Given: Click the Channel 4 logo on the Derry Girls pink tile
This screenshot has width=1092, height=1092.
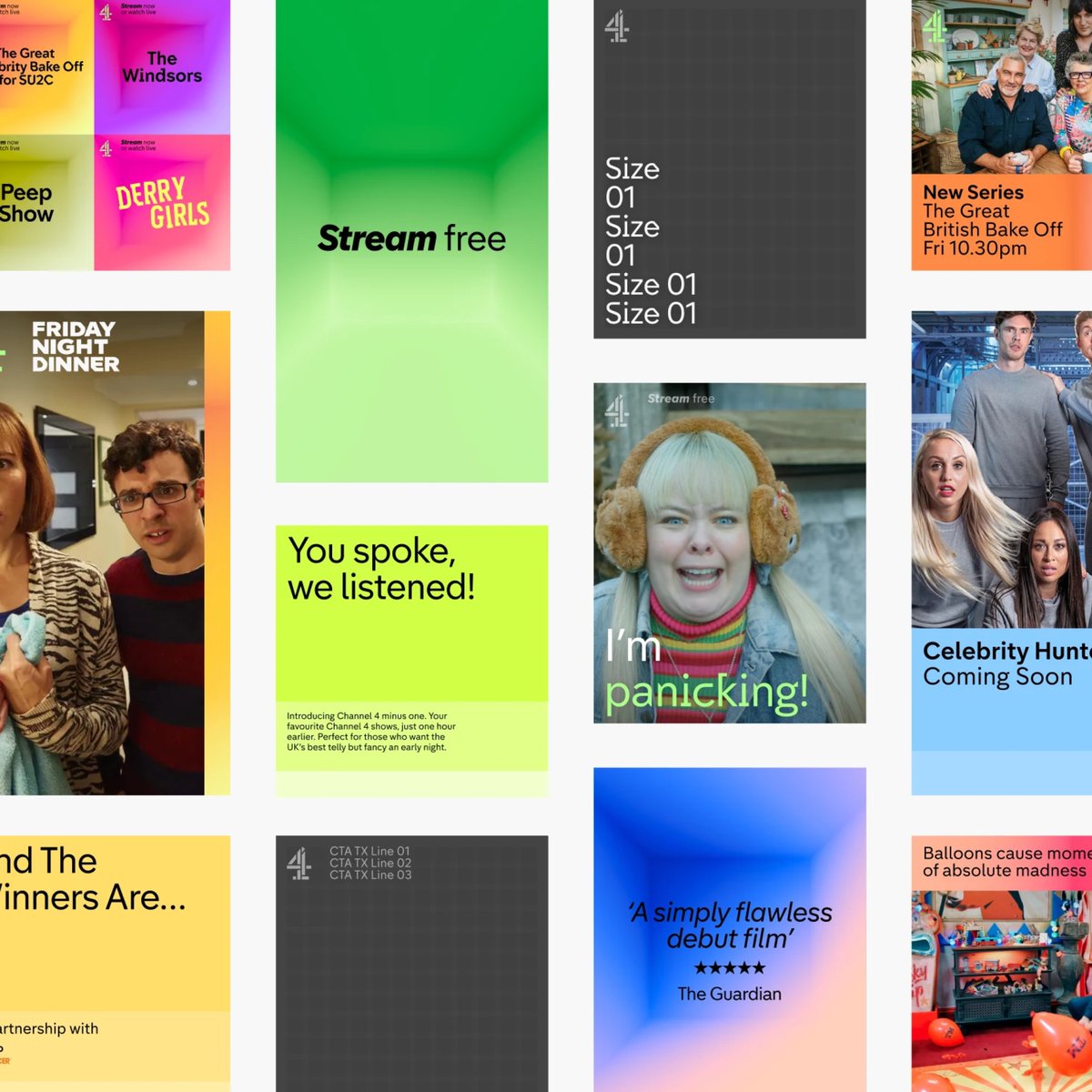Looking at the screenshot, I should pyautogui.click(x=106, y=147).
